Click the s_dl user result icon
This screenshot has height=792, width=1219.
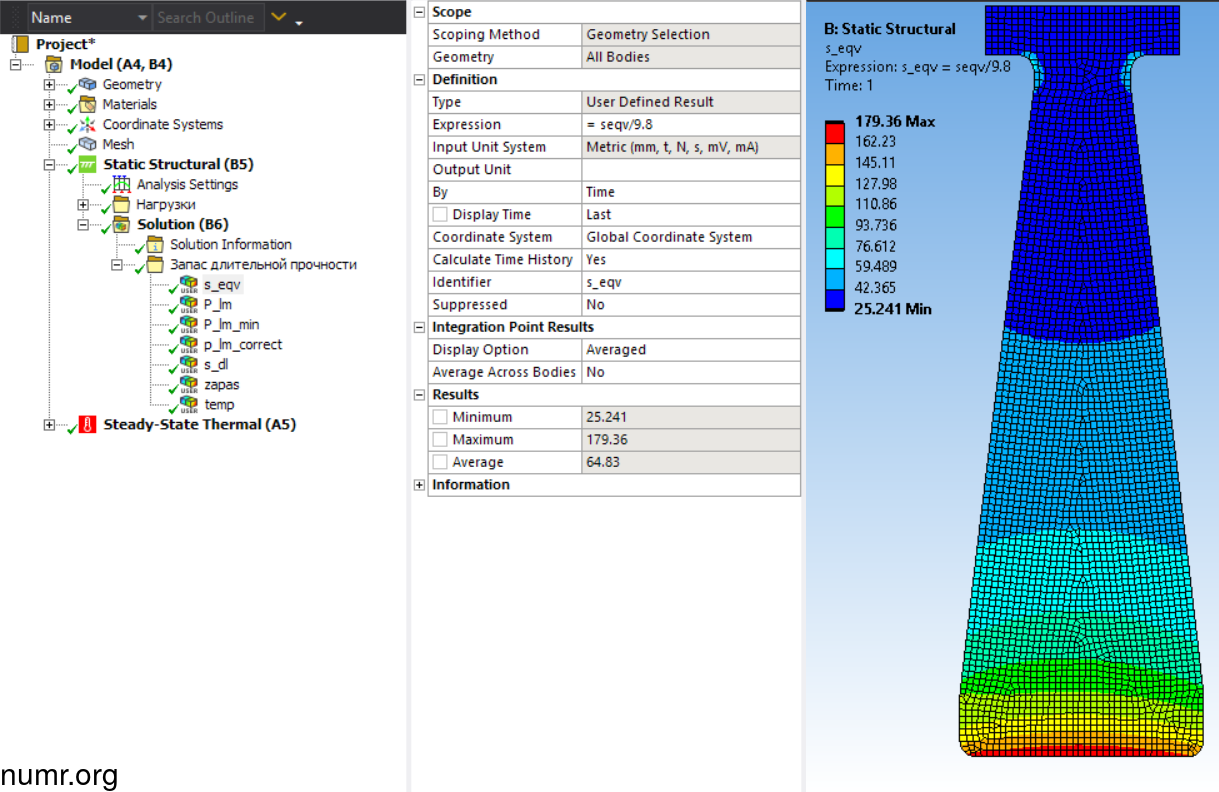[188, 365]
